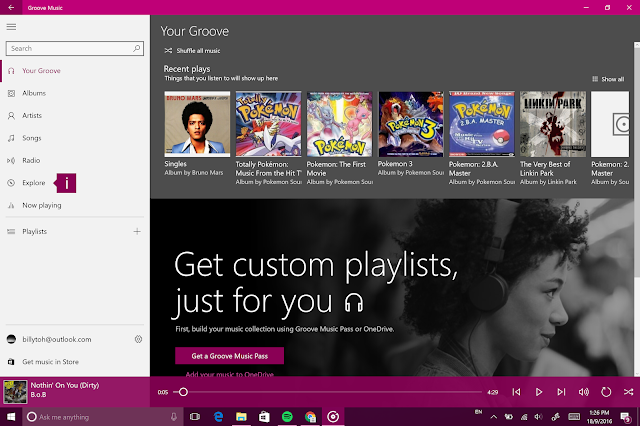Open the Radio section
This screenshot has width=640, height=426.
75,160
